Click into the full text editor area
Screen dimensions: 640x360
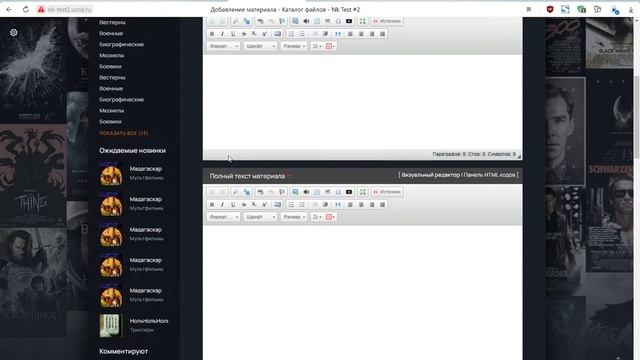coord(362,292)
